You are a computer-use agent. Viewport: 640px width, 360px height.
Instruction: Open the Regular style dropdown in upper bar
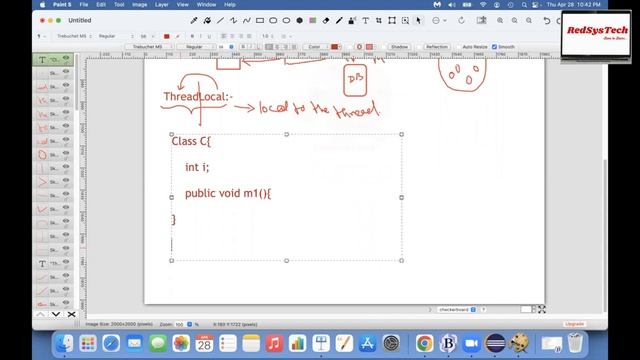[x=116, y=36]
